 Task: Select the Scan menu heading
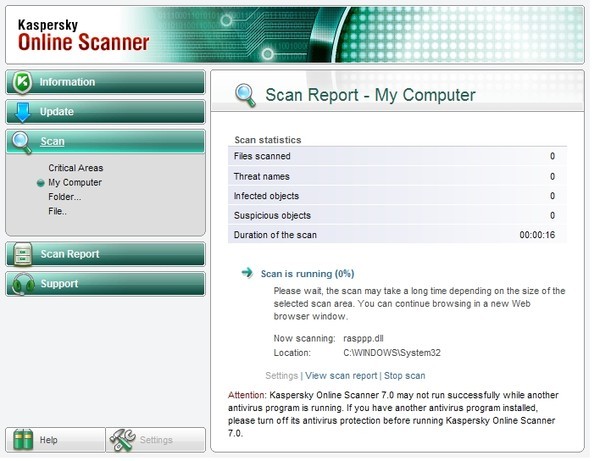pos(106,142)
